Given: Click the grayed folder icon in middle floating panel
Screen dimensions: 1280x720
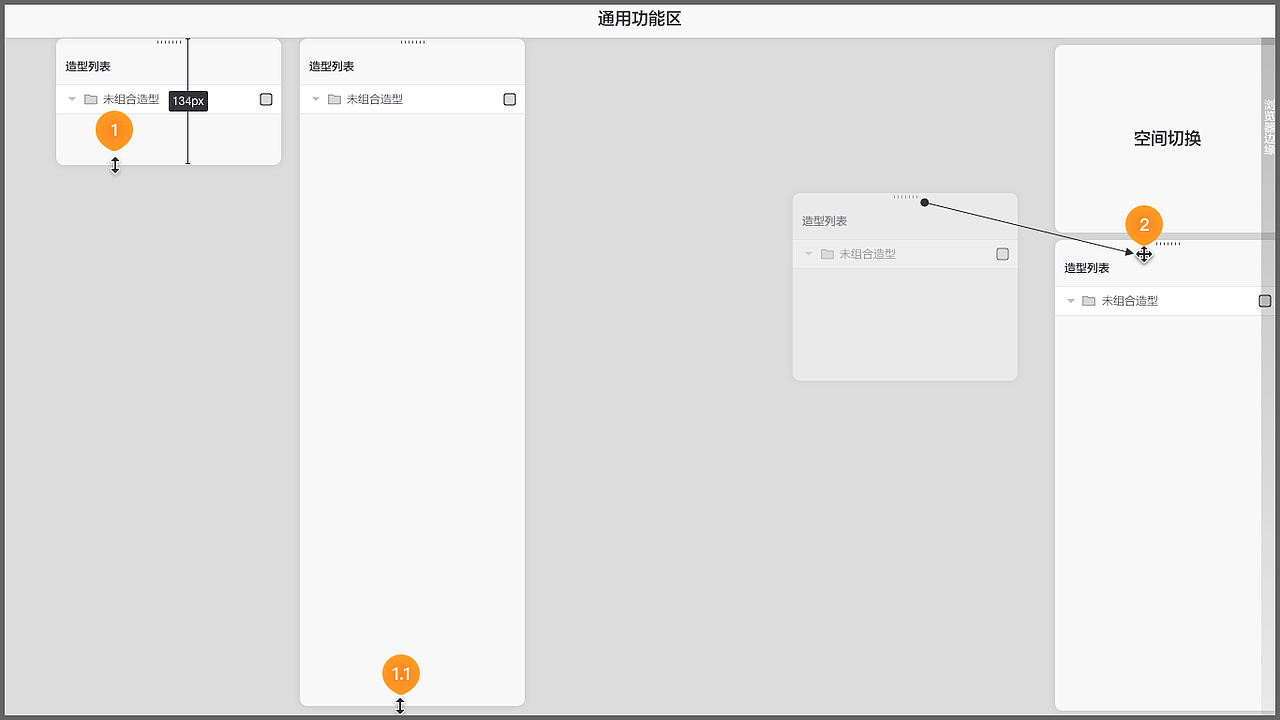Looking at the screenshot, I should pos(827,254).
